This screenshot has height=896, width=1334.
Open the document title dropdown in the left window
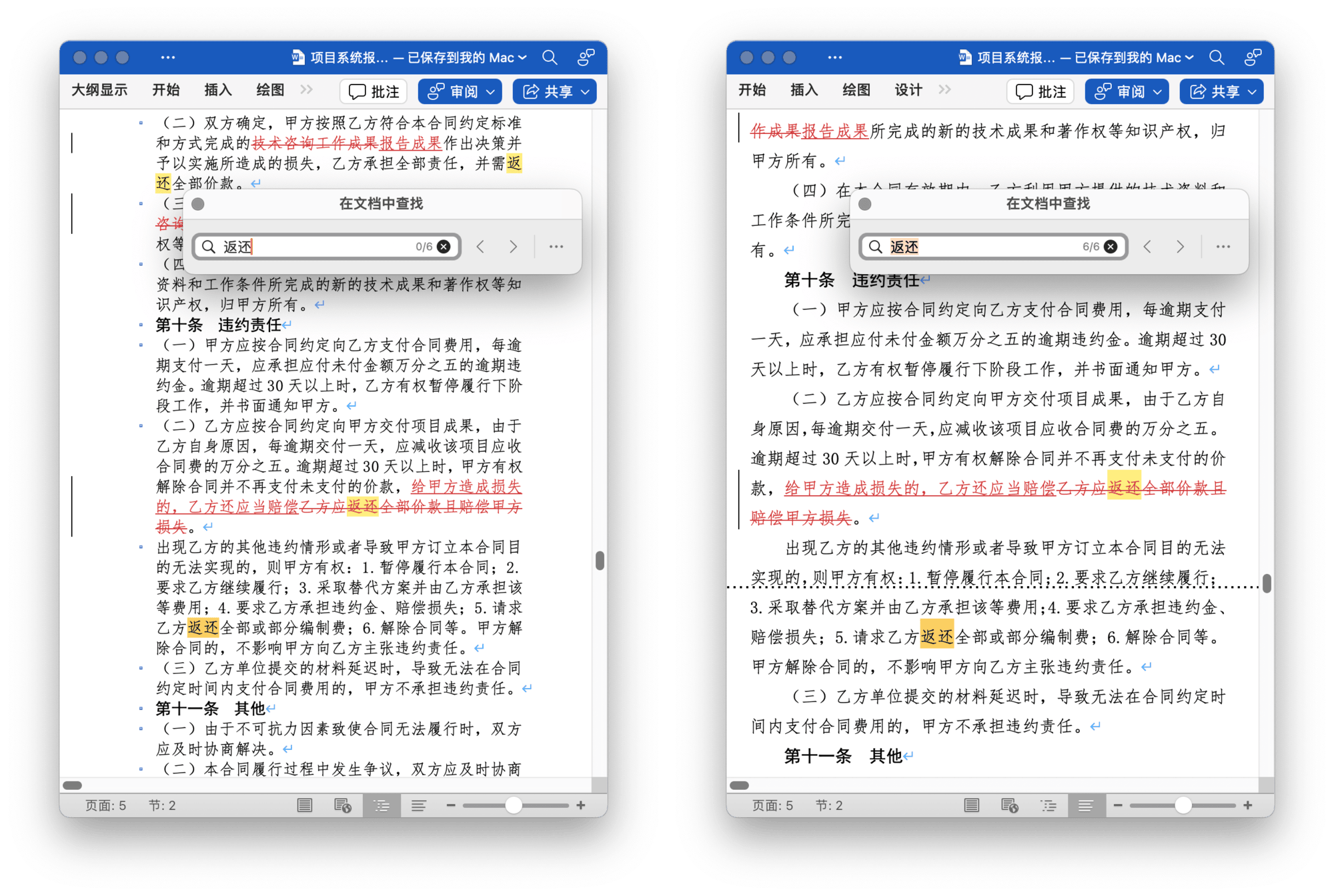522,58
